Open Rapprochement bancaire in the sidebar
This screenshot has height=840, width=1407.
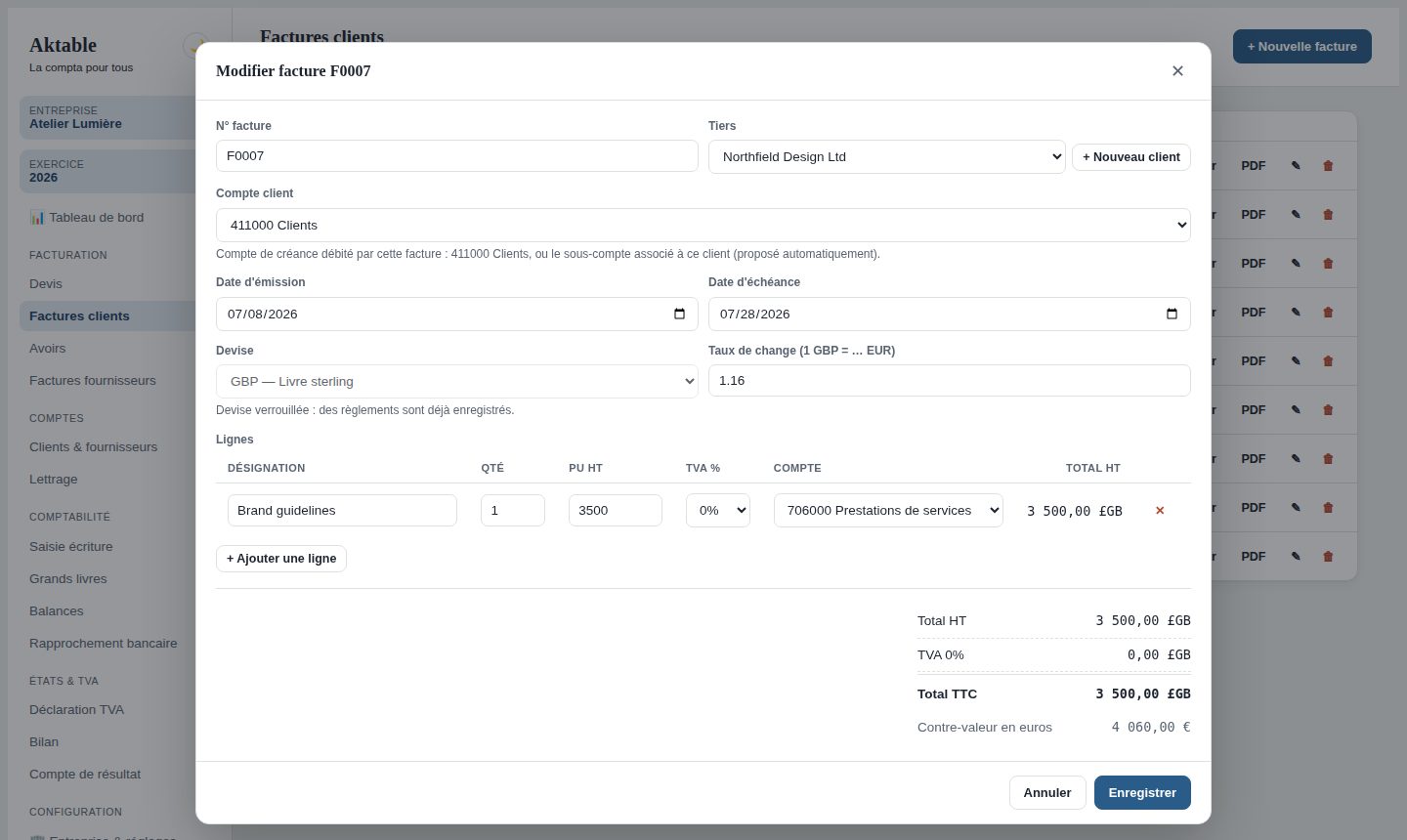pos(107,643)
